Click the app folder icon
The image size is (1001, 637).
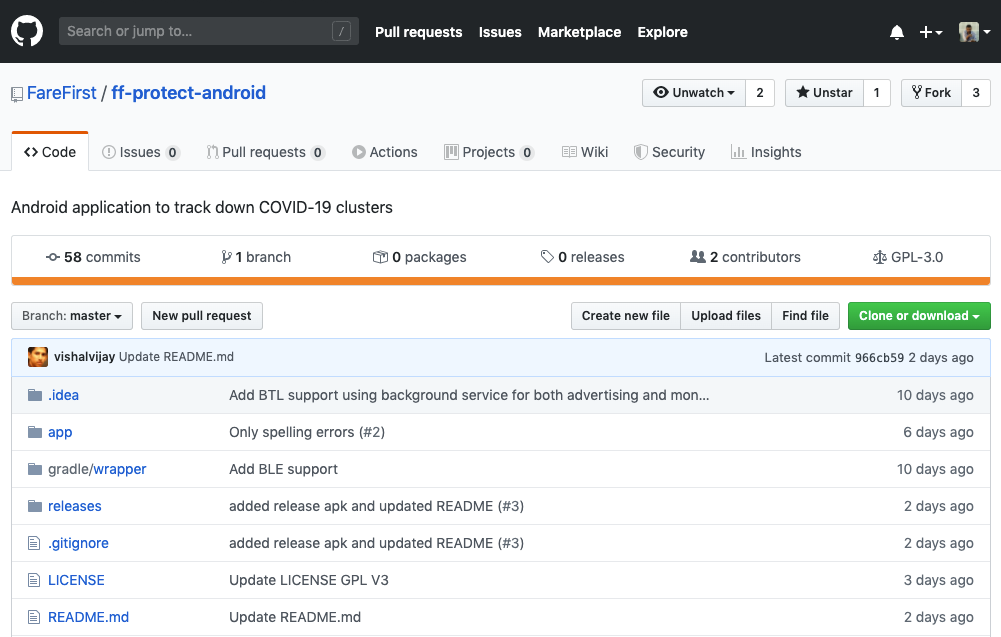coord(34,432)
